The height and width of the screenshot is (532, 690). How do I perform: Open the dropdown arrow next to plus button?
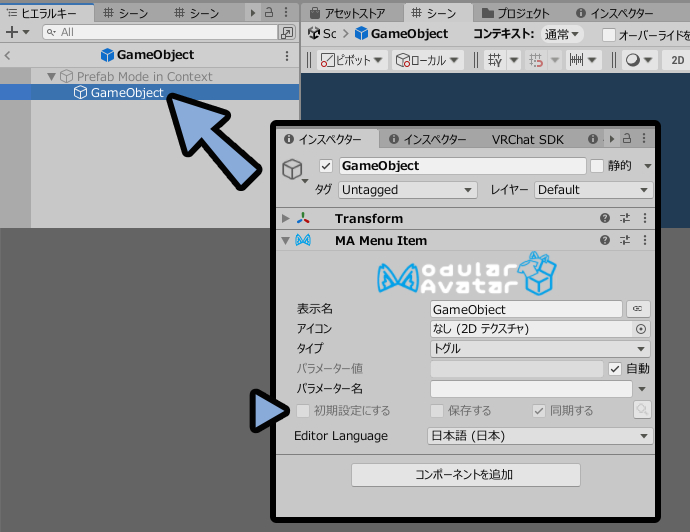tap(26, 32)
